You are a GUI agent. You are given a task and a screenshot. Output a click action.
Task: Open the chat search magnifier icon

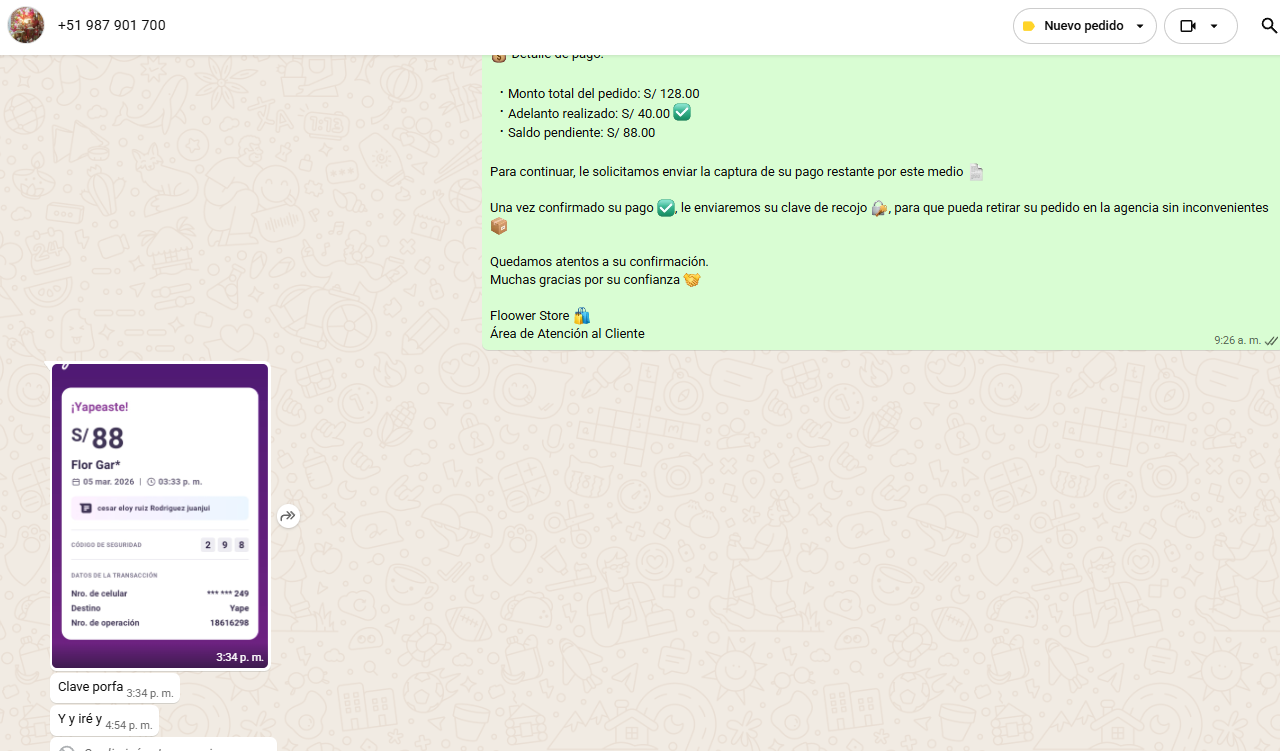pos(1269,26)
